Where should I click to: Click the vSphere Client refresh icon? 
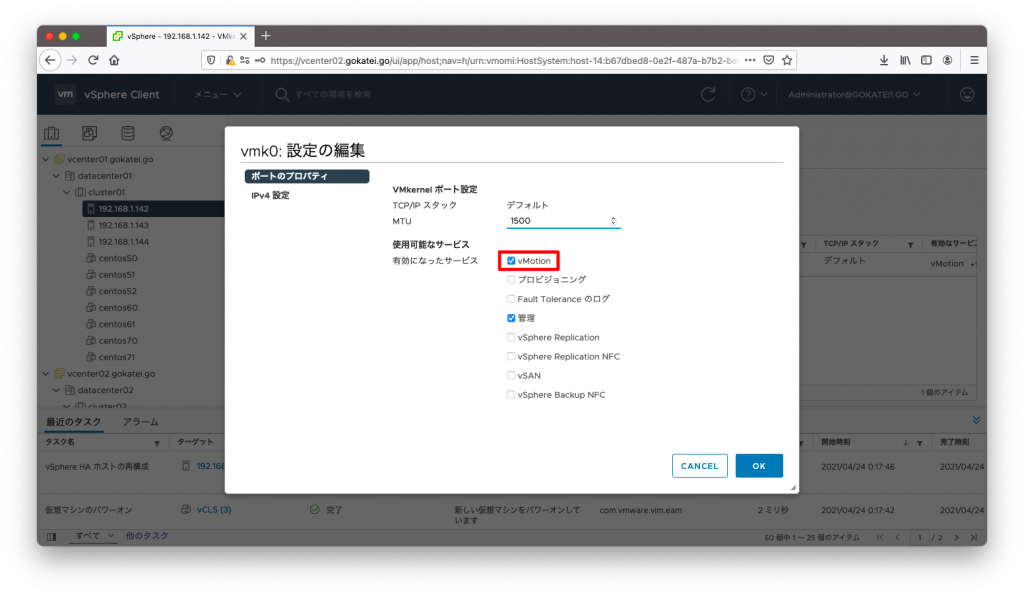tap(708, 94)
